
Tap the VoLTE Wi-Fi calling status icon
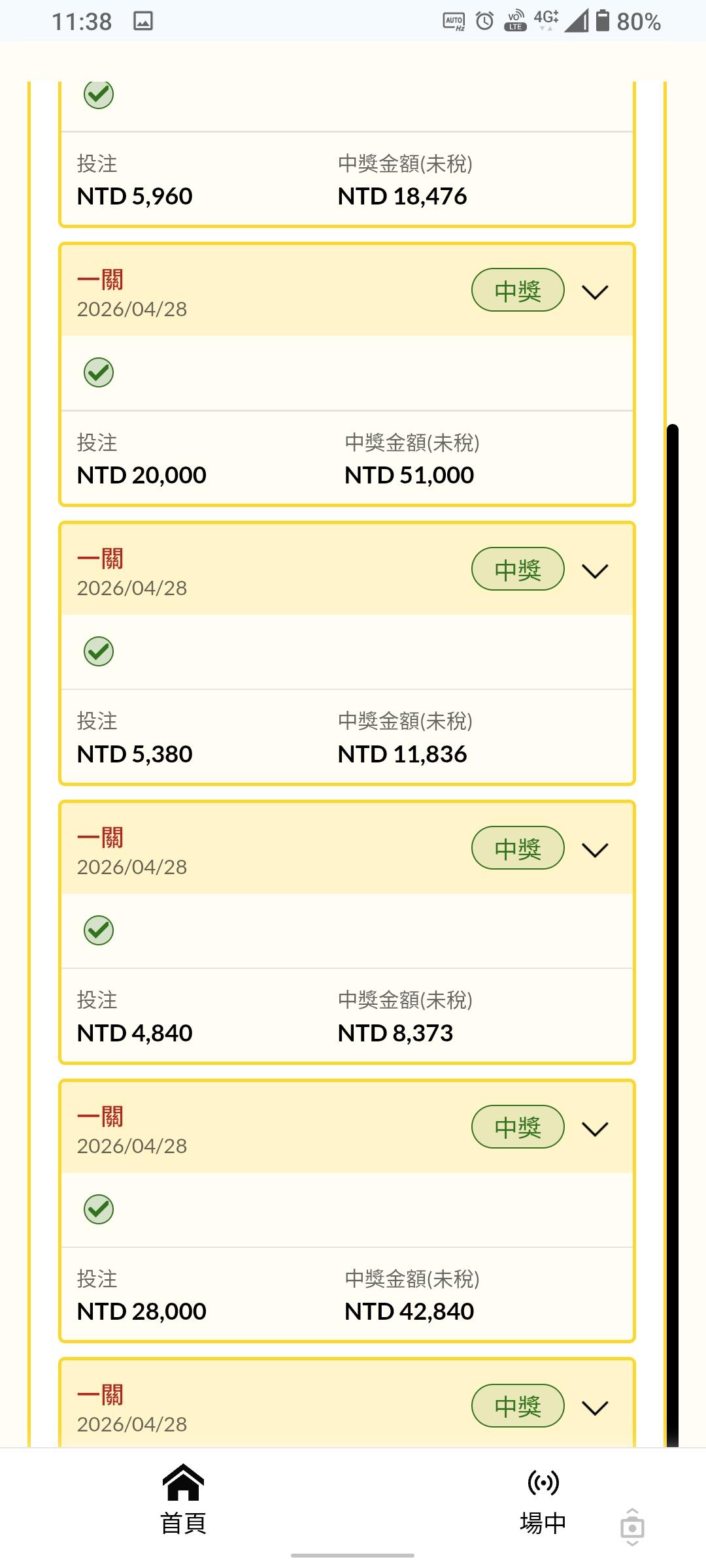tap(516, 21)
